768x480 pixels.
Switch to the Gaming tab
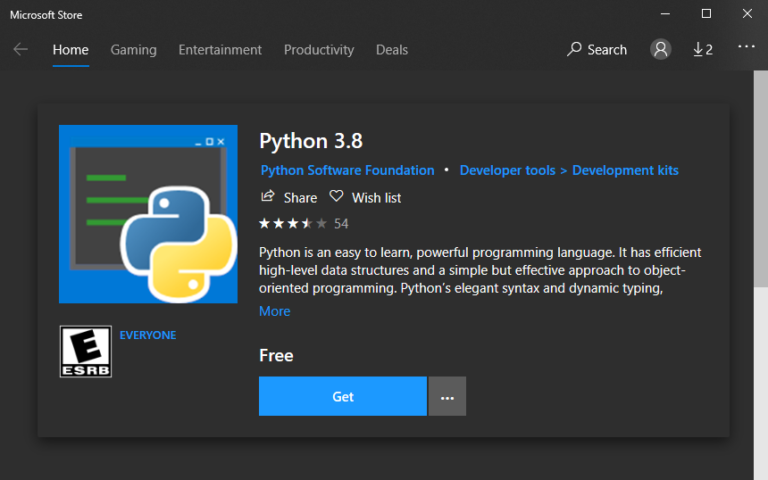pyautogui.click(x=133, y=49)
